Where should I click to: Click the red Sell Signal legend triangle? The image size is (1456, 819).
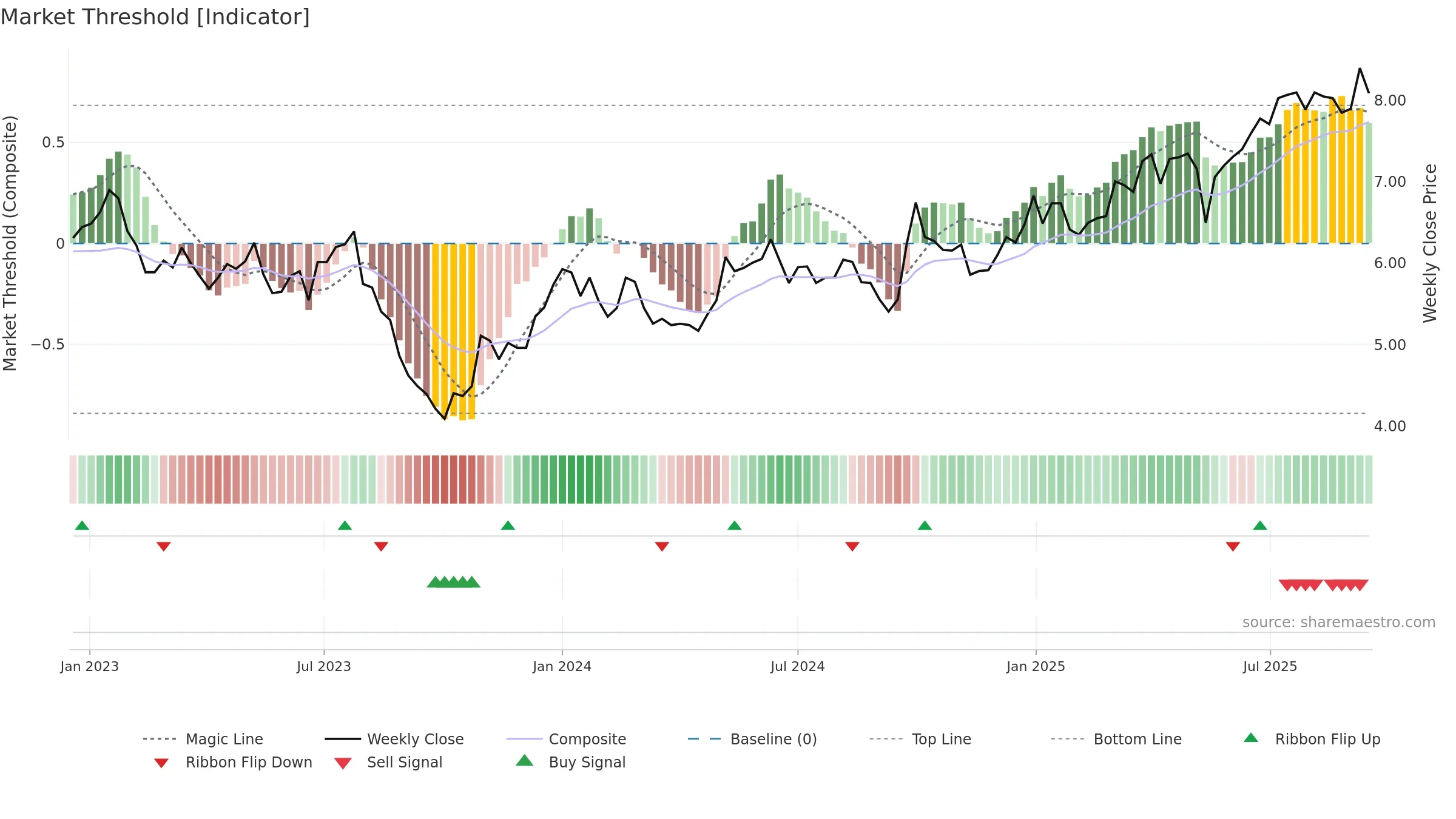click(343, 763)
